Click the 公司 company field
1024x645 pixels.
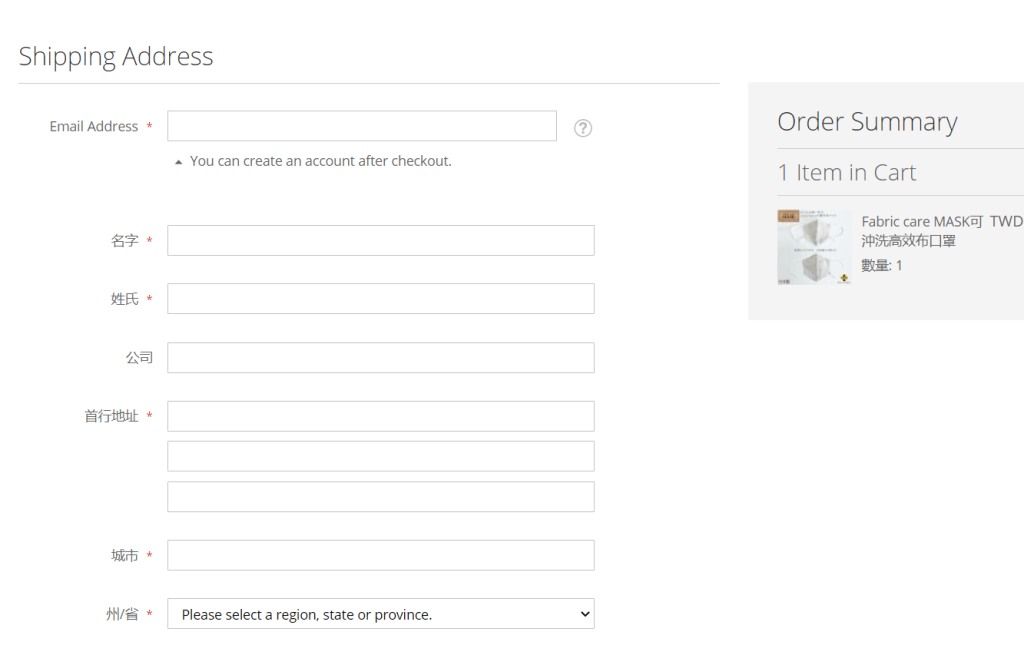pyautogui.click(x=380, y=358)
